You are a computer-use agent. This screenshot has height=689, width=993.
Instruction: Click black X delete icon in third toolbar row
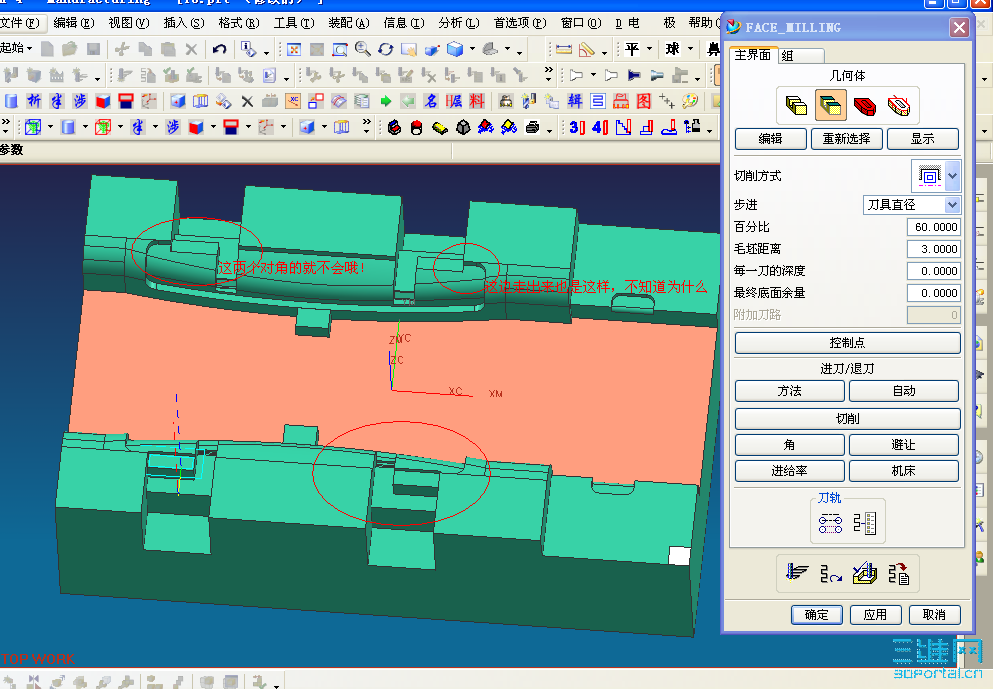247,101
